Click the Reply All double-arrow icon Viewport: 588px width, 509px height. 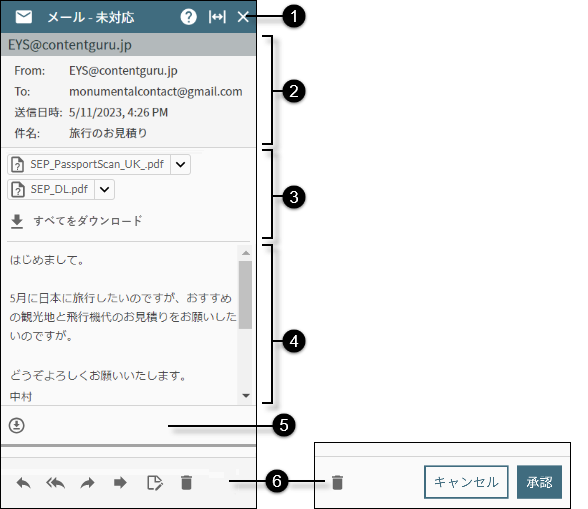[x=56, y=483]
